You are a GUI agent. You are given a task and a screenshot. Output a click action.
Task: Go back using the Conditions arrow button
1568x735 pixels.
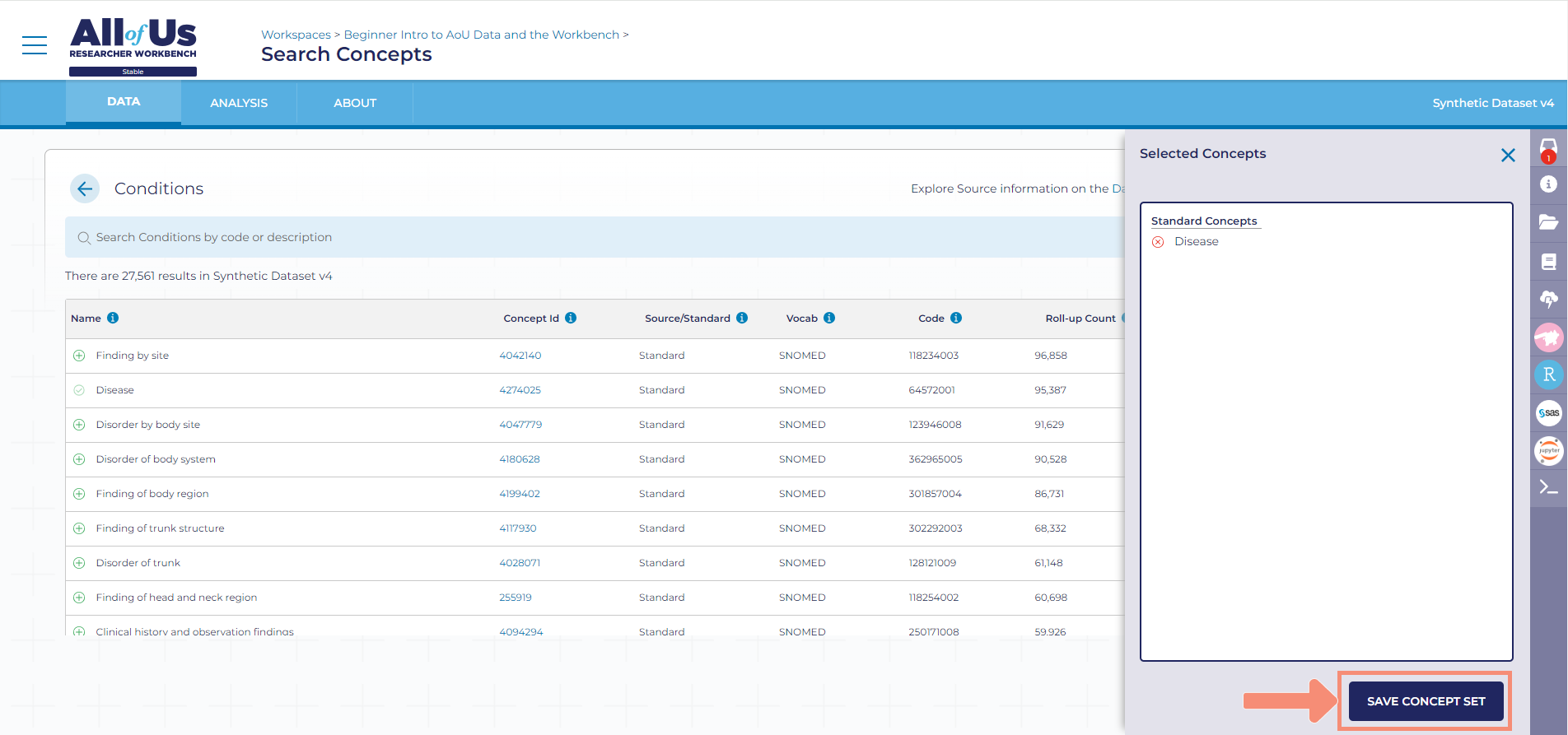tap(85, 188)
